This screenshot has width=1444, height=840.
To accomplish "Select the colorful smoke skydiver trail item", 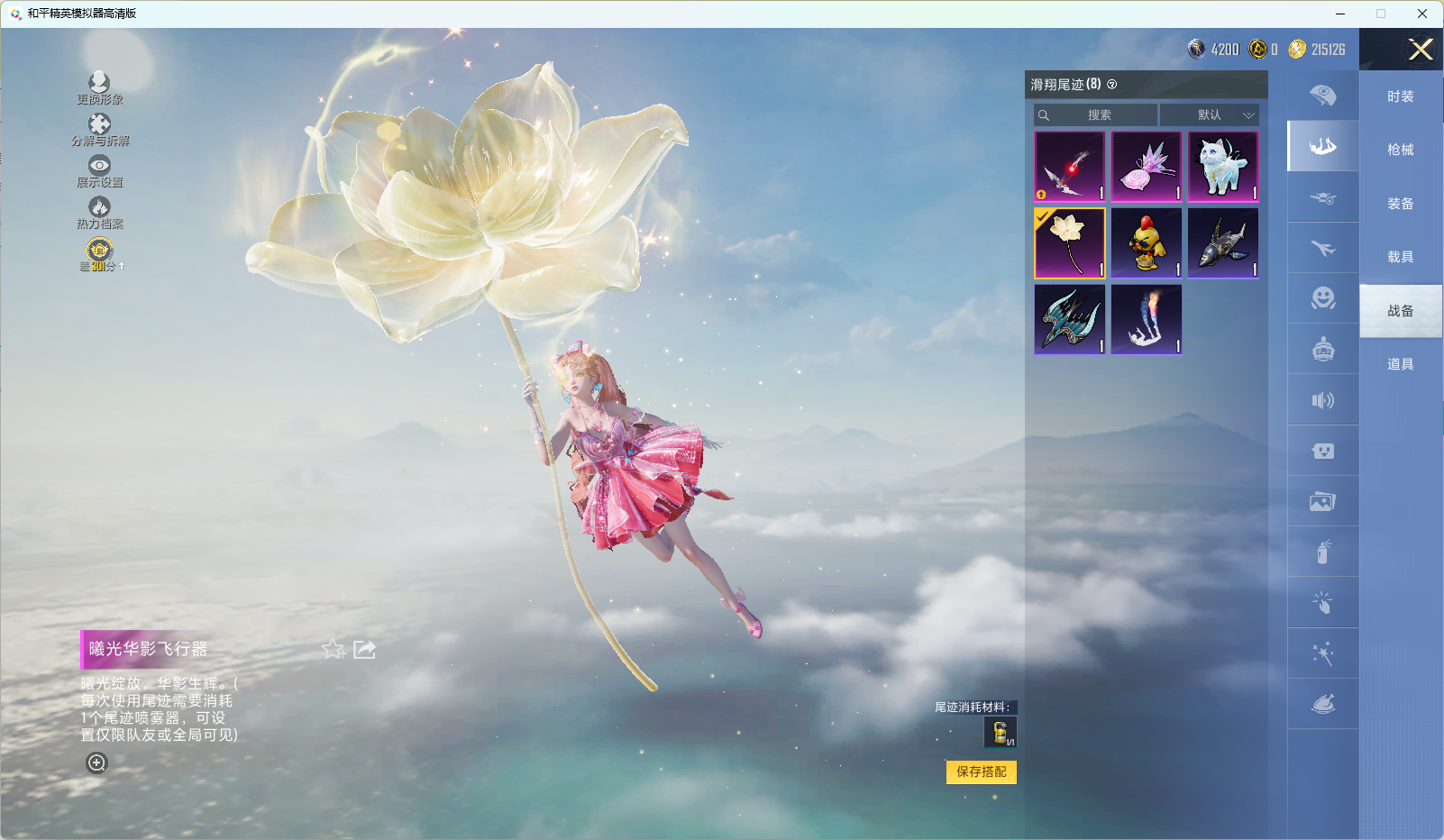I will [1147, 320].
